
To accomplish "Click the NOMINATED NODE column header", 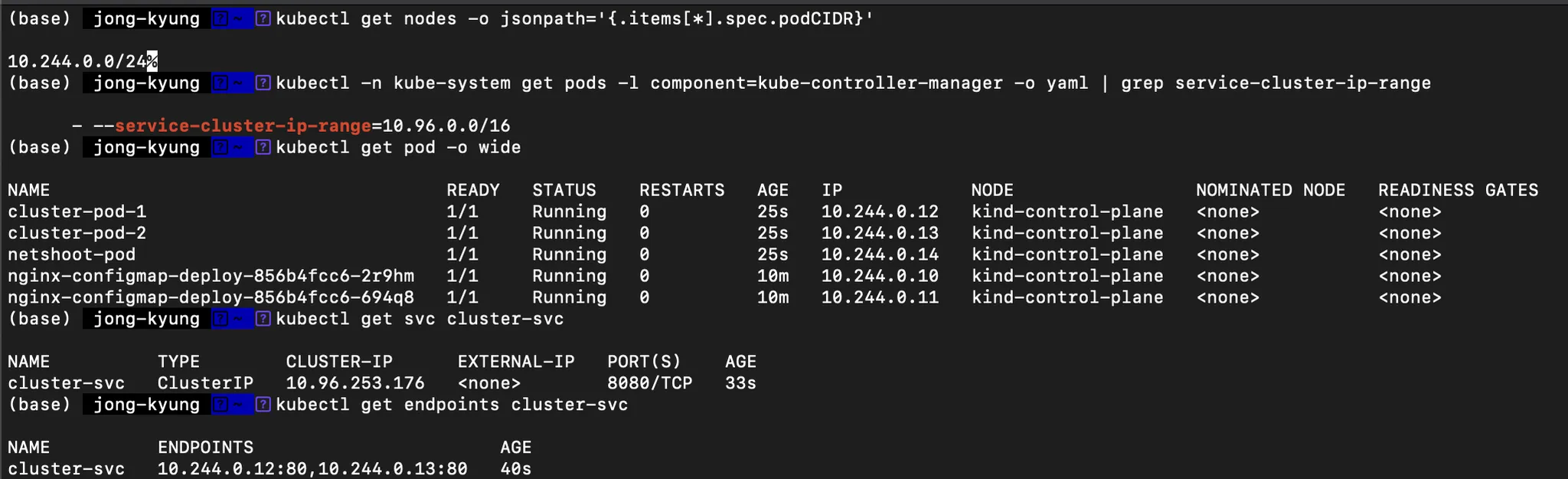I will pyautogui.click(x=1270, y=190).
